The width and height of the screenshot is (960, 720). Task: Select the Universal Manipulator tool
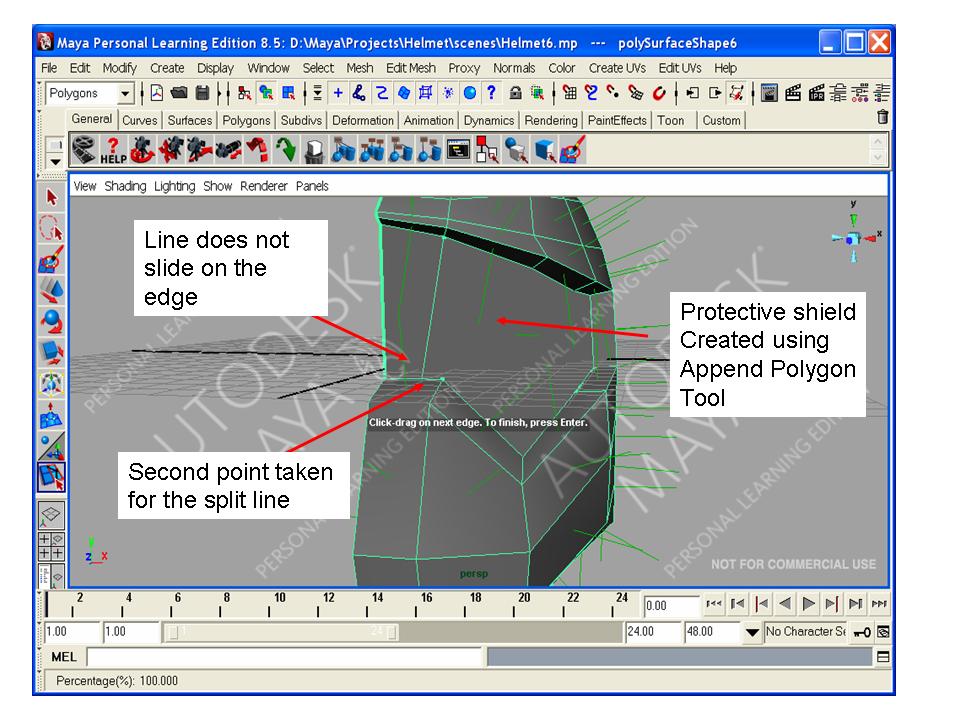coord(51,384)
